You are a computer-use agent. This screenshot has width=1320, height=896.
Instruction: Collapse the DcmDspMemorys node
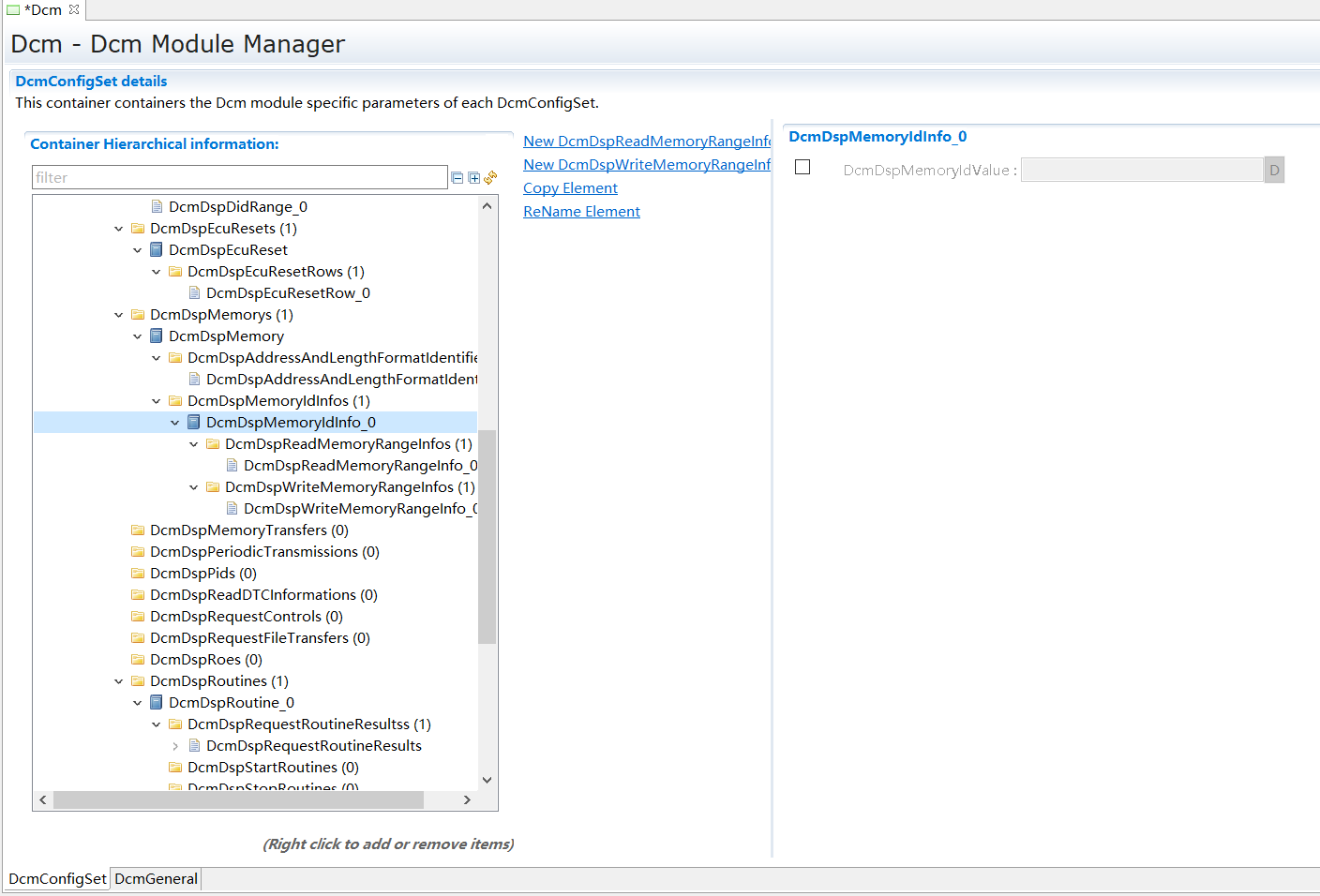[x=119, y=315]
